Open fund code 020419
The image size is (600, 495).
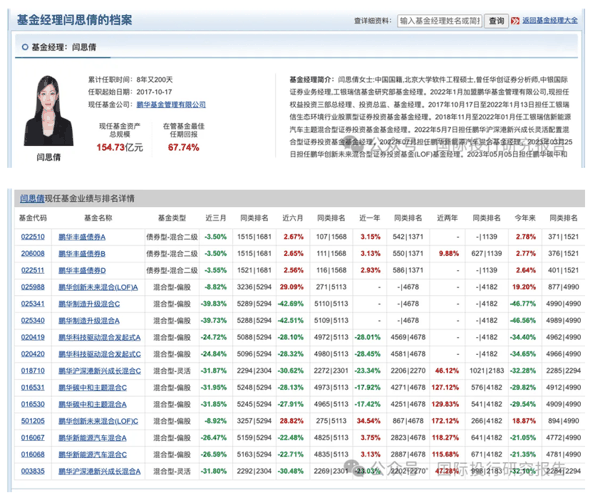pos(33,337)
